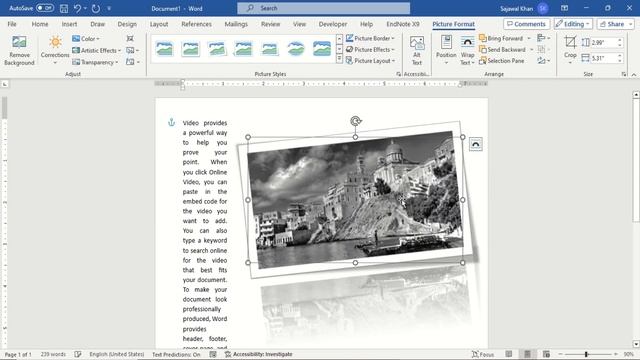The height and width of the screenshot is (360, 640).
Task: Click the Layout Options icon beside the picture
Action: click(x=476, y=144)
